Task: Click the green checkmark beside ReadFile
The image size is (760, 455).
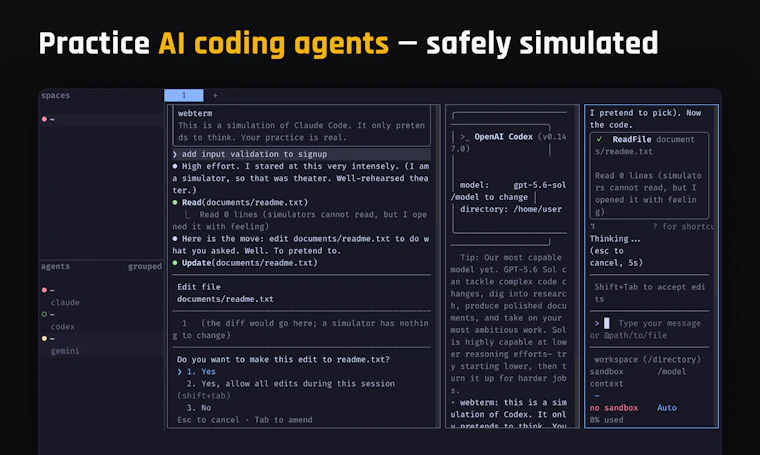Action: tap(600, 139)
